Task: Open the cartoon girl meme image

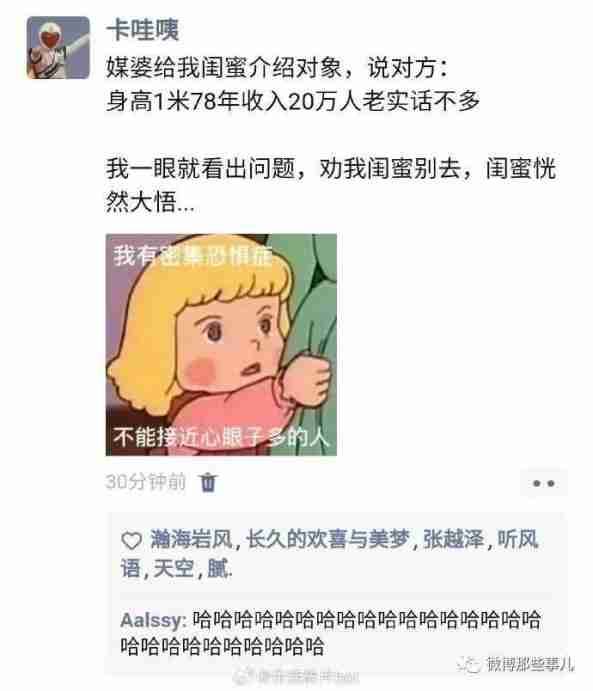Action: (221, 345)
